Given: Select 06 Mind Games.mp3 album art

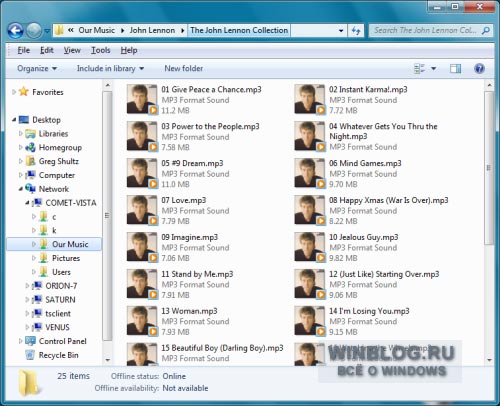Looking at the screenshot, I should pos(309,173).
